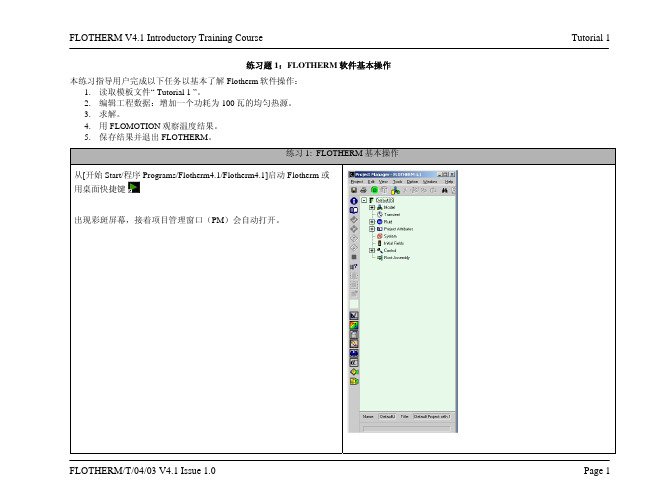Image resolution: width=649 pixels, height=502 pixels.
Task: Open the Tools menu
Action: 397,182
